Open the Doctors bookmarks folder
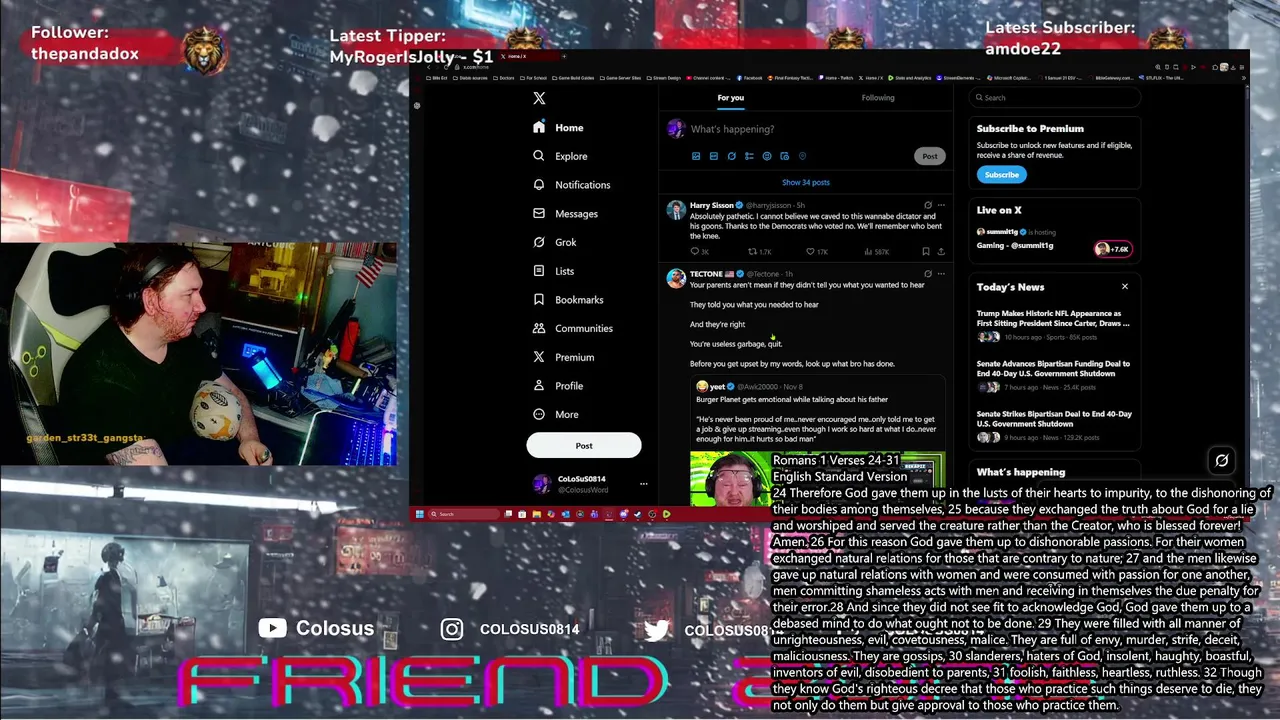The width and height of the screenshot is (1280, 720). (503, 78)
